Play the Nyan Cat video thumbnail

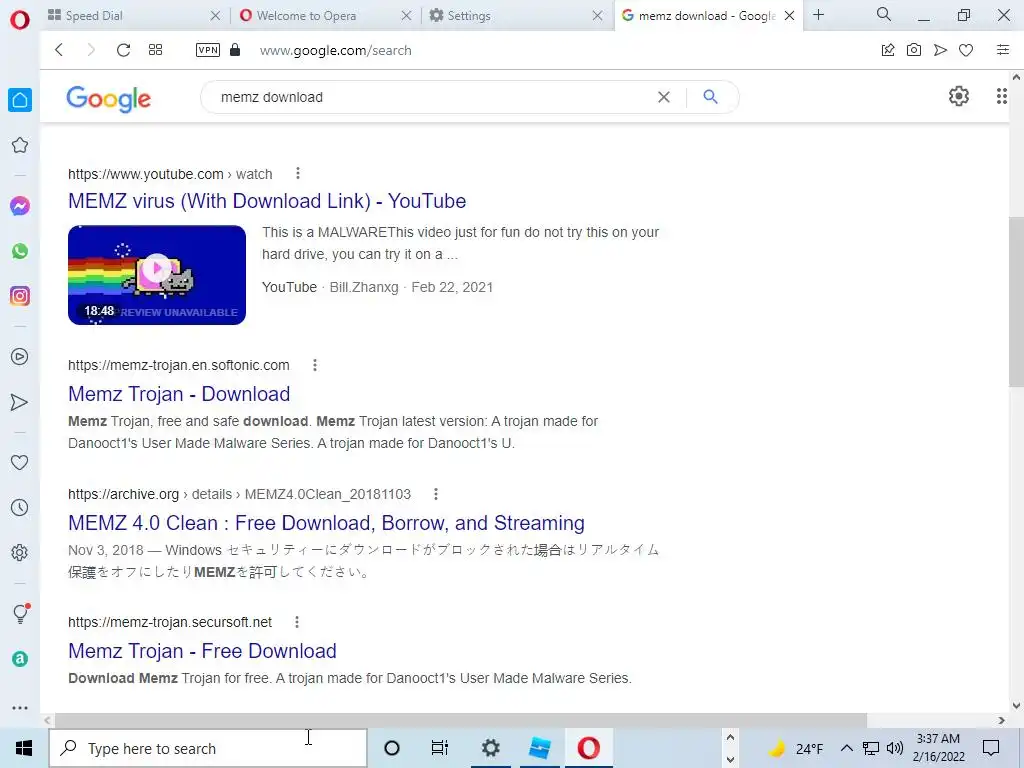pos(157,274)
